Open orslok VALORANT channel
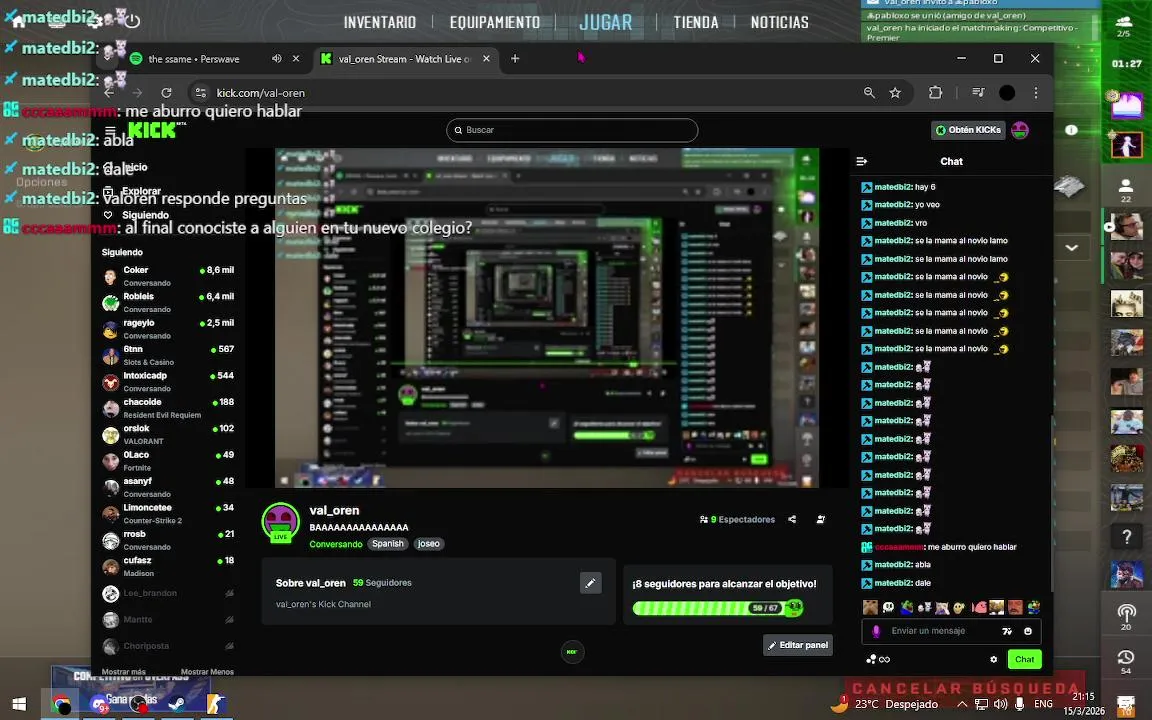 tap(168, 434)
